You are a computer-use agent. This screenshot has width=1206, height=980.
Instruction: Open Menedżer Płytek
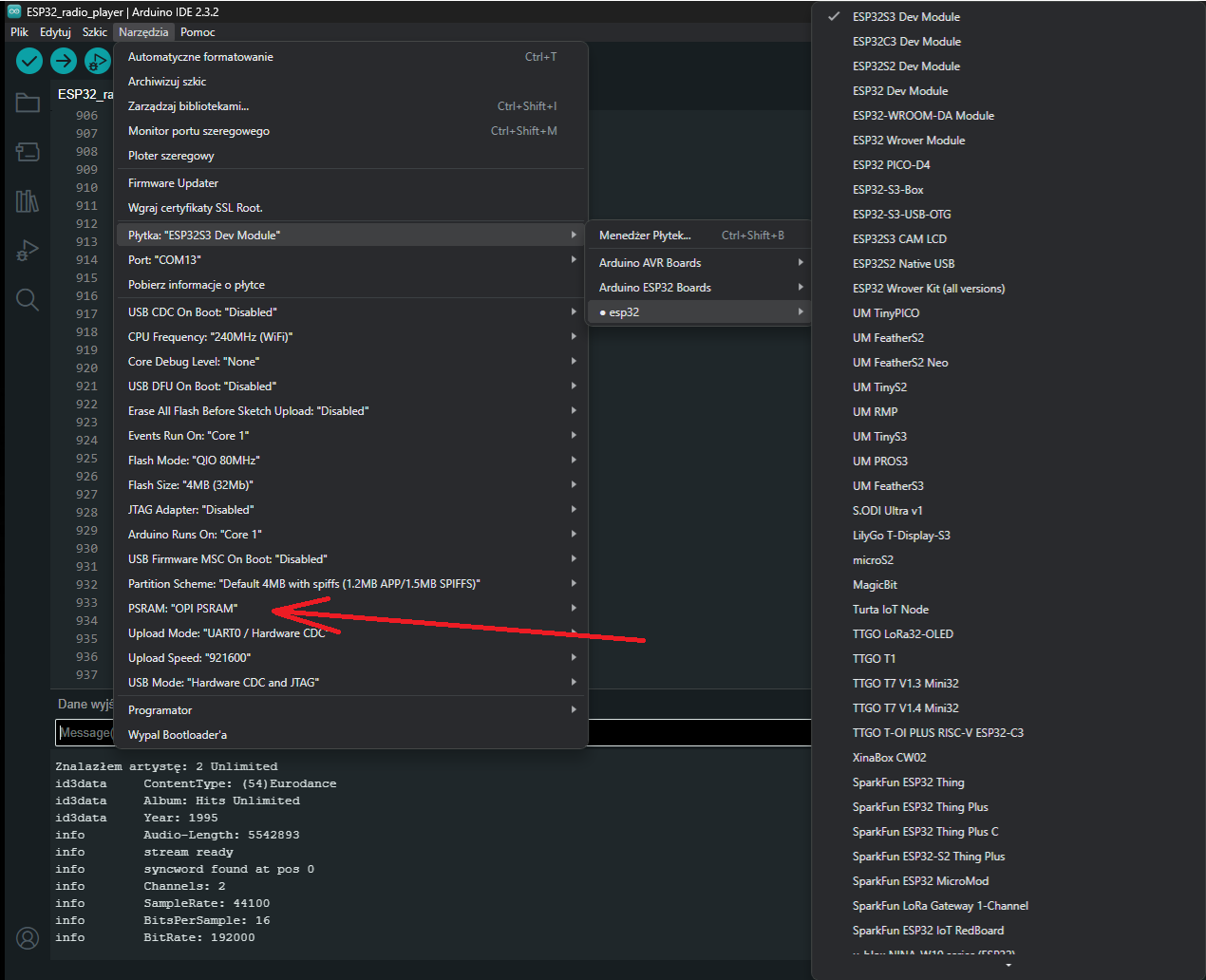point(700,236)
